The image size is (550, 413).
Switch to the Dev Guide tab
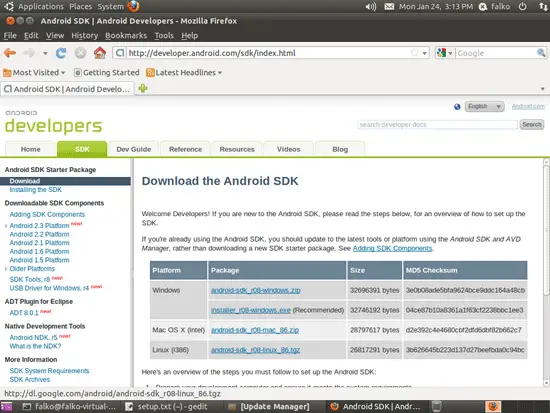click(x=134, y=149)
